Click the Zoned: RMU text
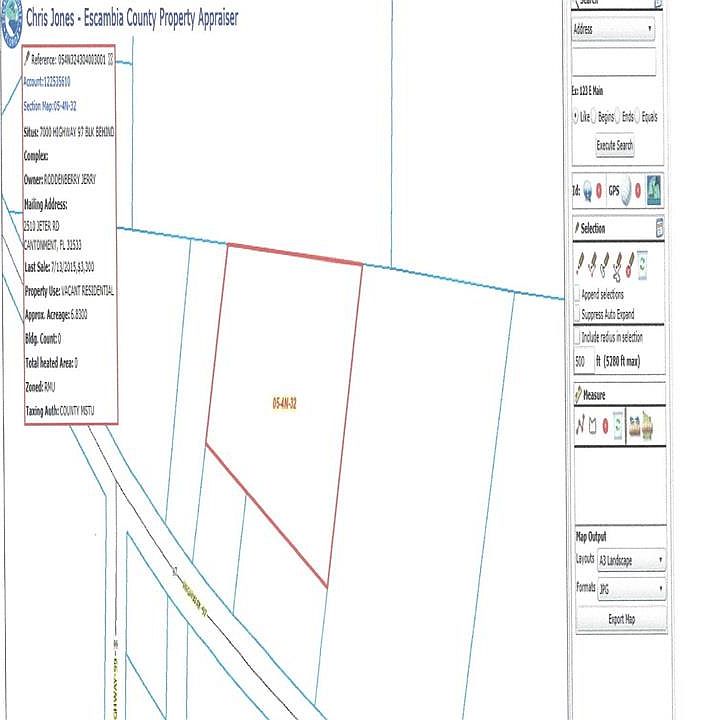Viewport: 719px width, 720px height. (40, 387)
